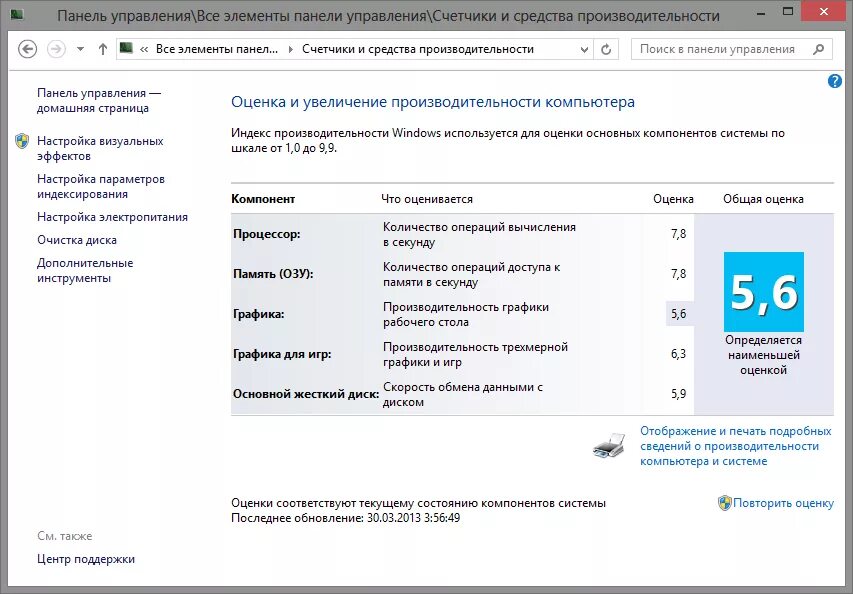
Task: Open the breadcrumb arrow after 'Все элементы панел...'
Action: coord(290,50)
